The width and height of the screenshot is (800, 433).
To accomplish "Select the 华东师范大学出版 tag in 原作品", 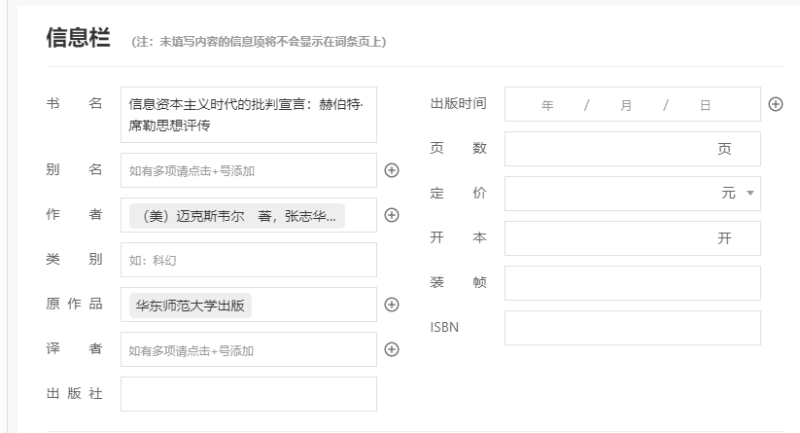I will tap(190, 305).
